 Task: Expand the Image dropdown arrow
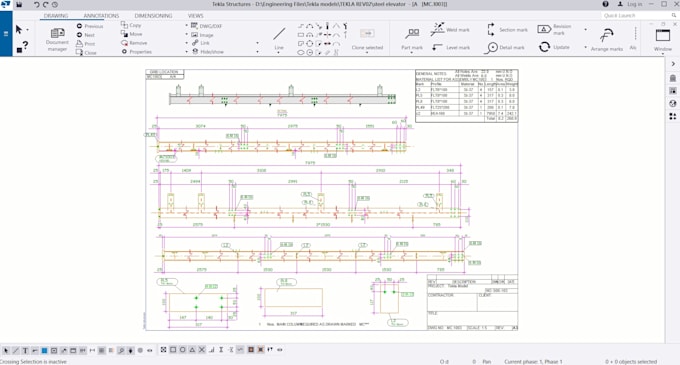coord(187,35)
